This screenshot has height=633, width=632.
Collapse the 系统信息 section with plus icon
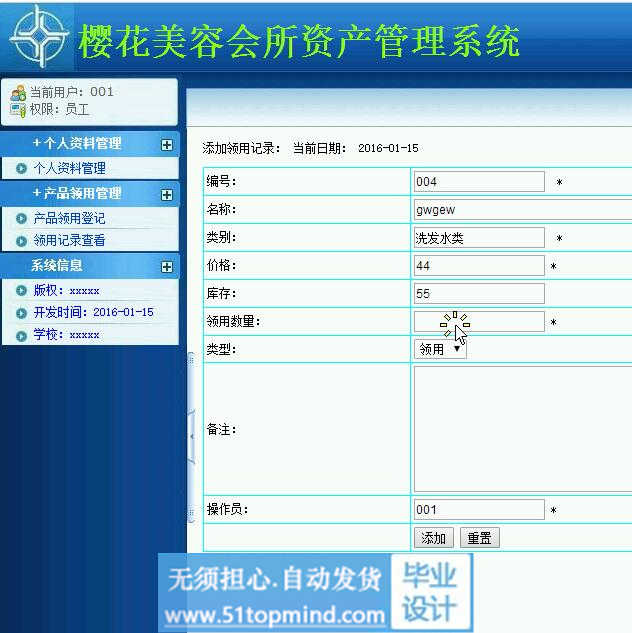tap(167, 267)
